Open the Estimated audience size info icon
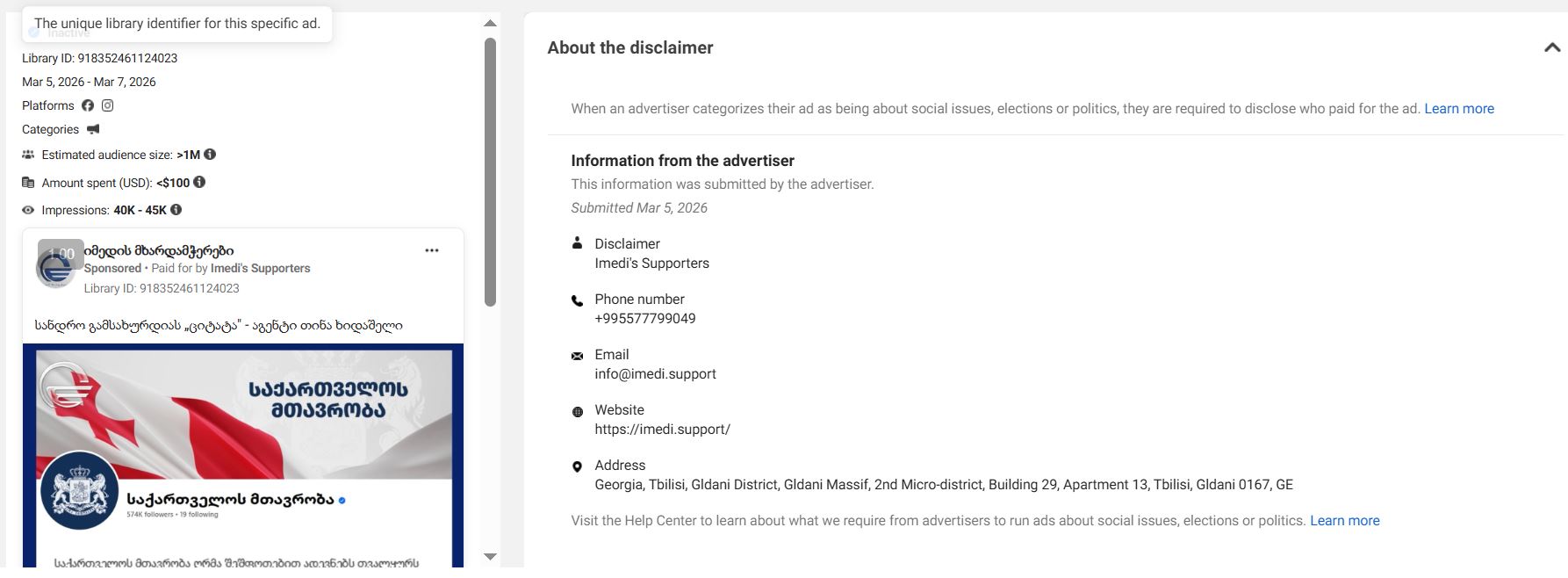1568x578 pixels. [210, 155]
